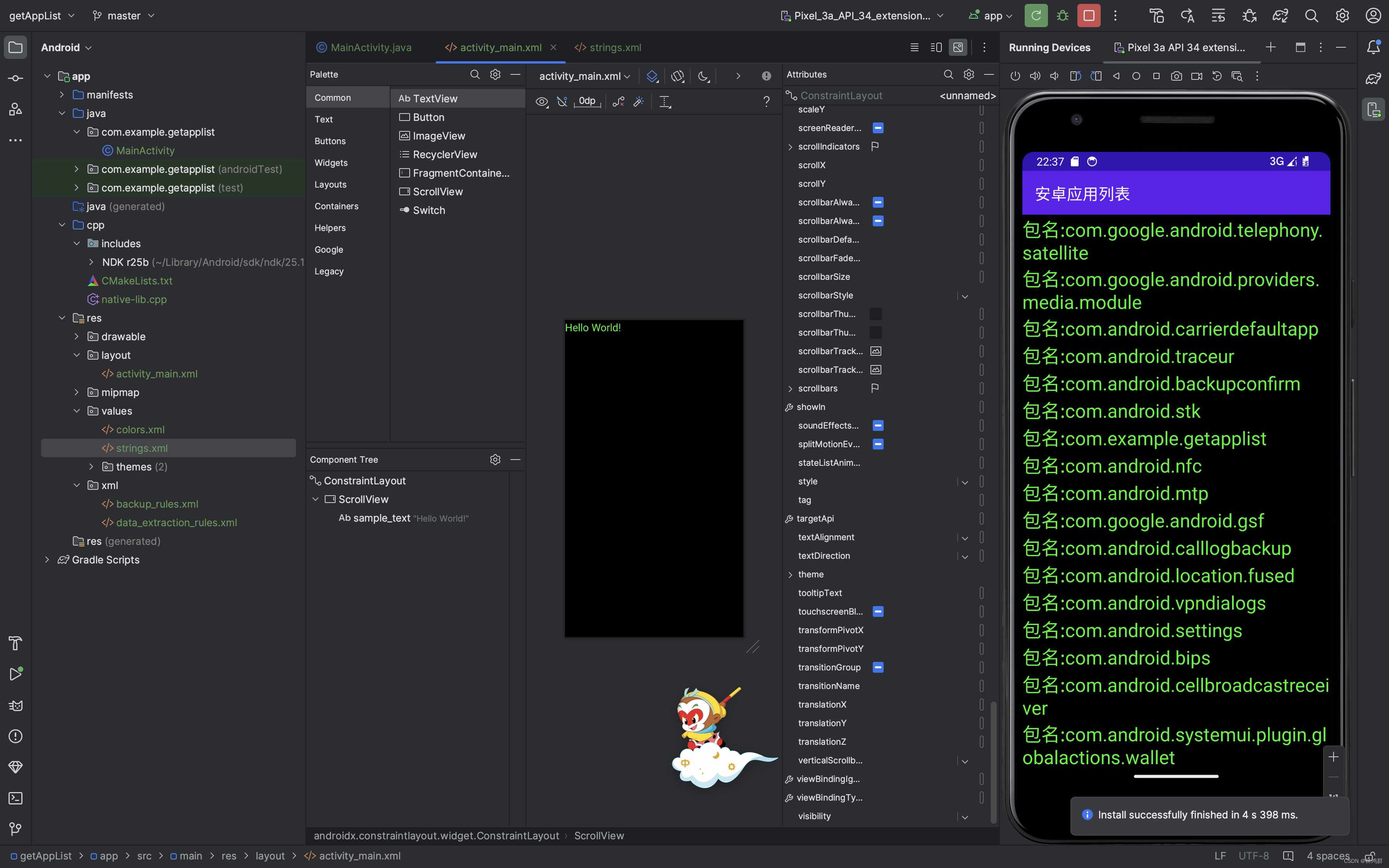Click the 0dp default margins button
1389x868 pixels.
(x=587, y=102)
